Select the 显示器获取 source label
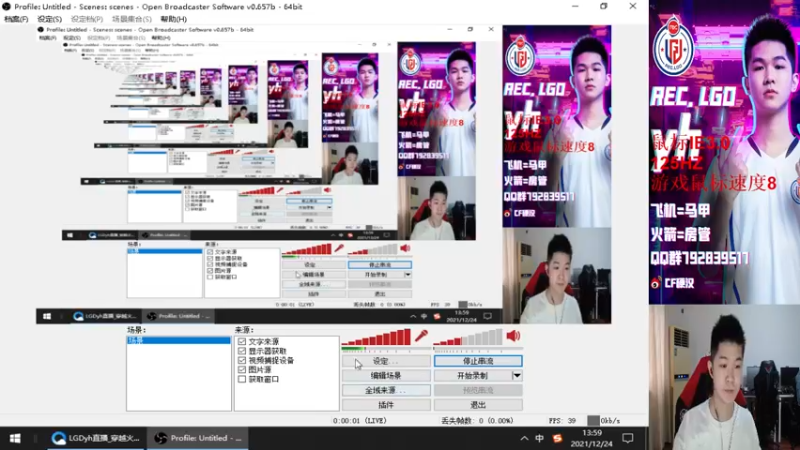The height and width of the screenshot is (450, 800). [267, 351]
